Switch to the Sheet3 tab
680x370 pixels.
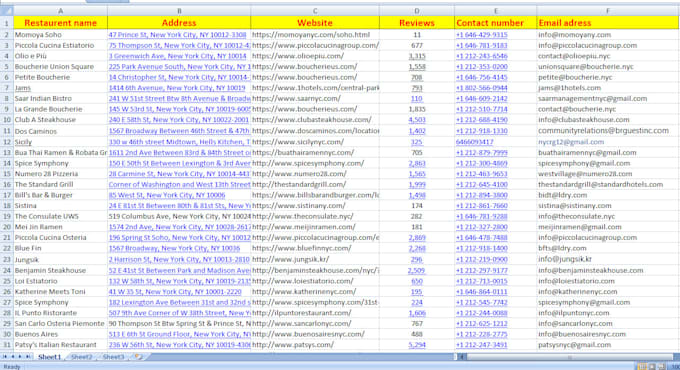point(113,357)
